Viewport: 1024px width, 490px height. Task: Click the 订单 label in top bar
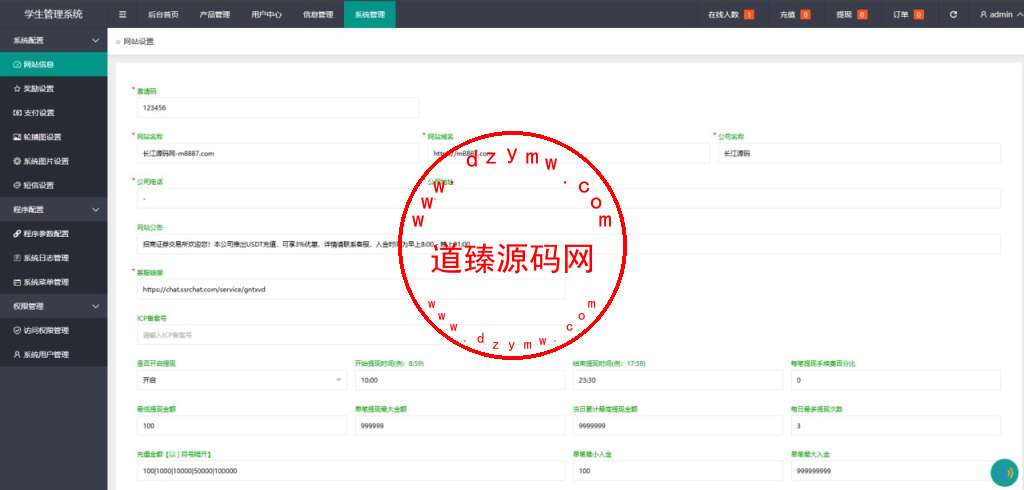(901, 14)
